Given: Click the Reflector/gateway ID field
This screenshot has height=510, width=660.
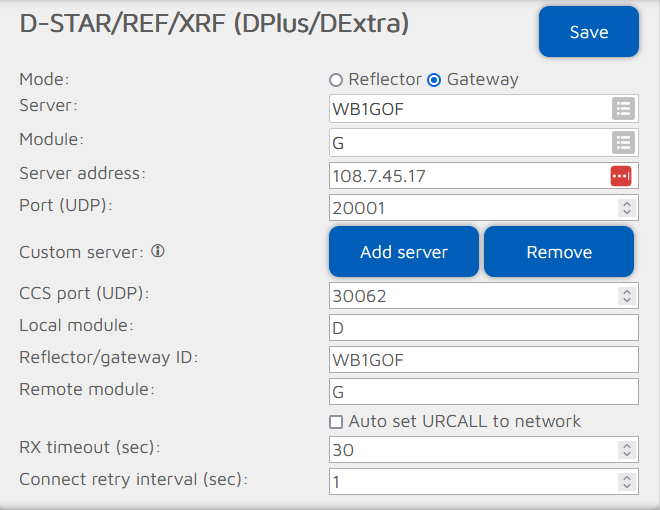Looking at the screenshot, I should point(483,359).
